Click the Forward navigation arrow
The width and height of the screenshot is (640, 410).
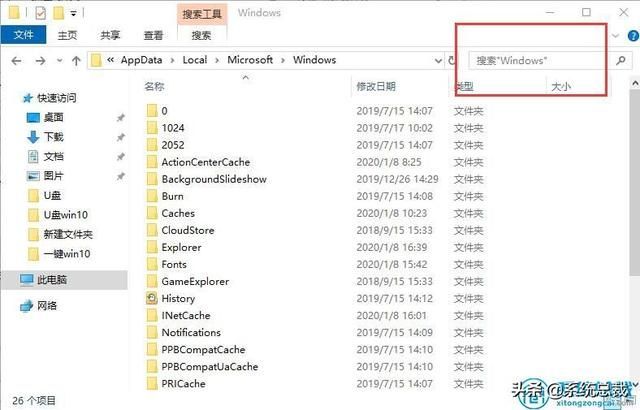point(40,61)
